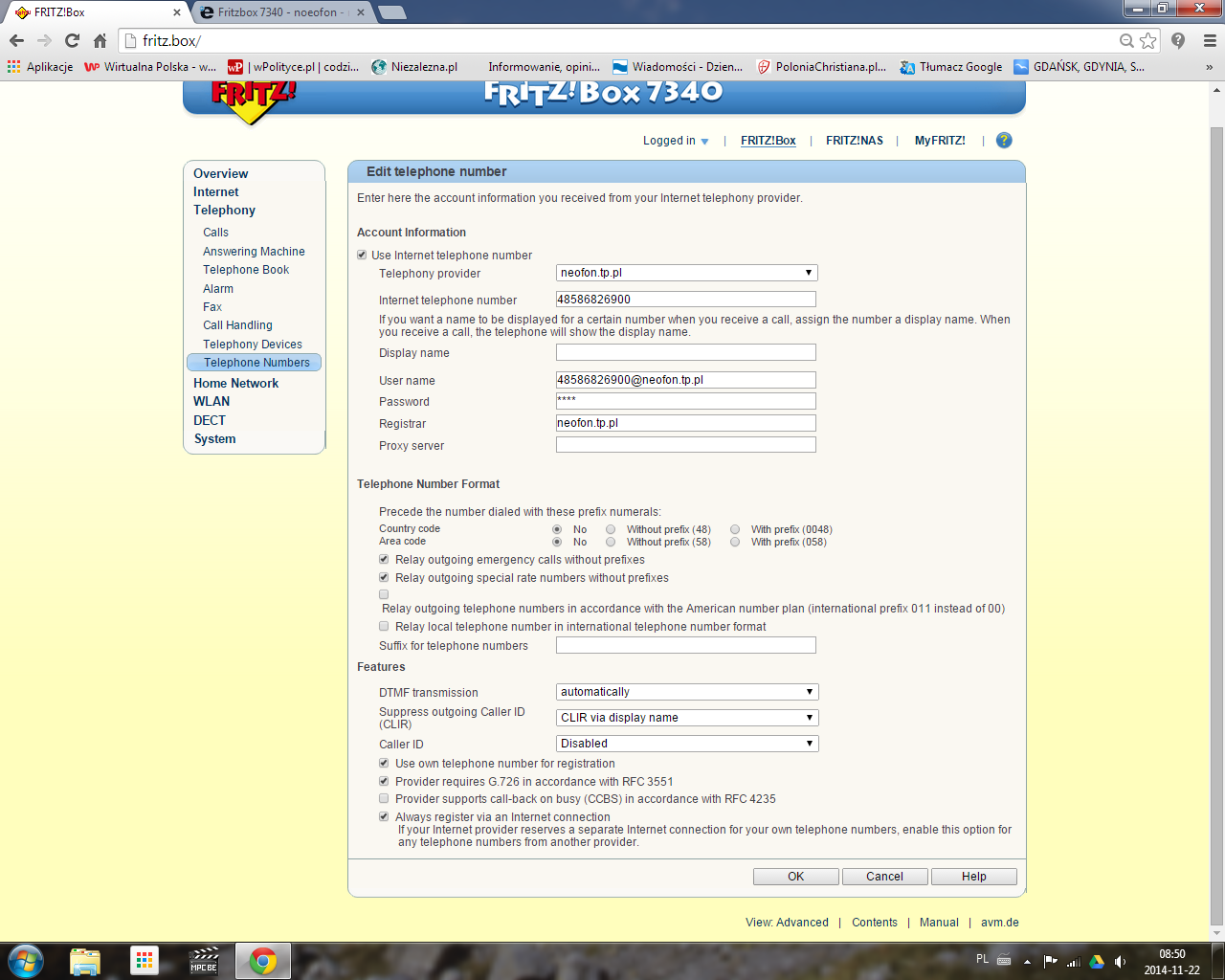Open Windows Explorer from the taskbar

point(85,961)
